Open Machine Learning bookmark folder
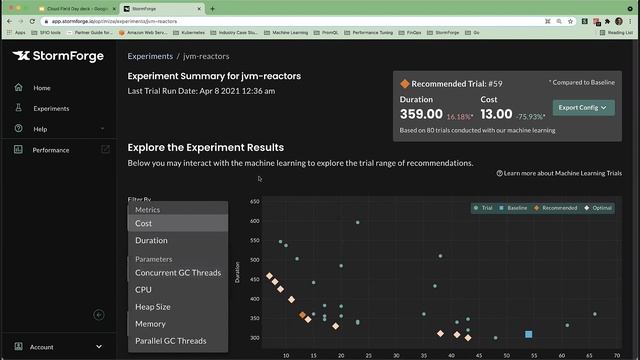The image size is (640, 360). pos(286,33)
